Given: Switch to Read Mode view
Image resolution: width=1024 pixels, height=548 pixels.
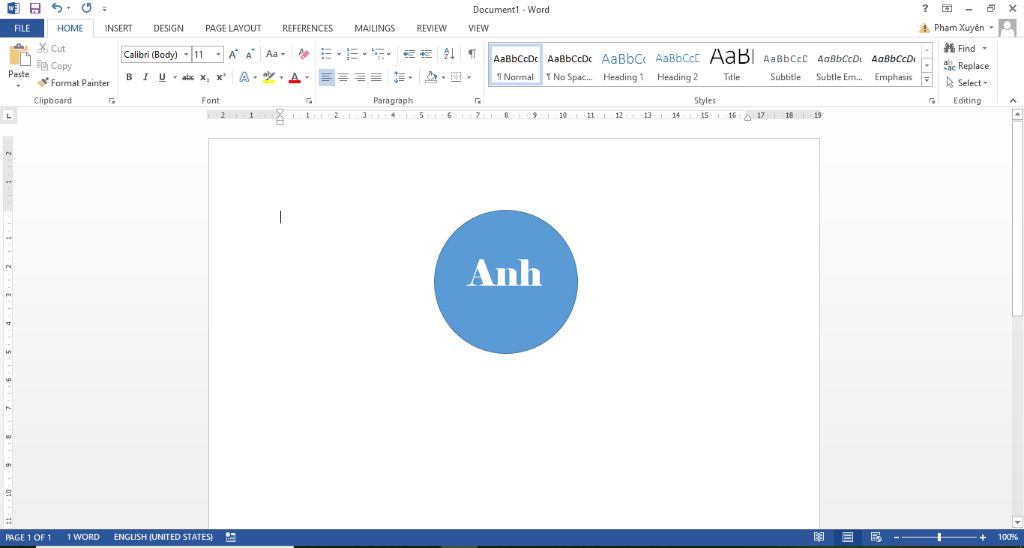Looking at the screenshot, I should [819, 537].
